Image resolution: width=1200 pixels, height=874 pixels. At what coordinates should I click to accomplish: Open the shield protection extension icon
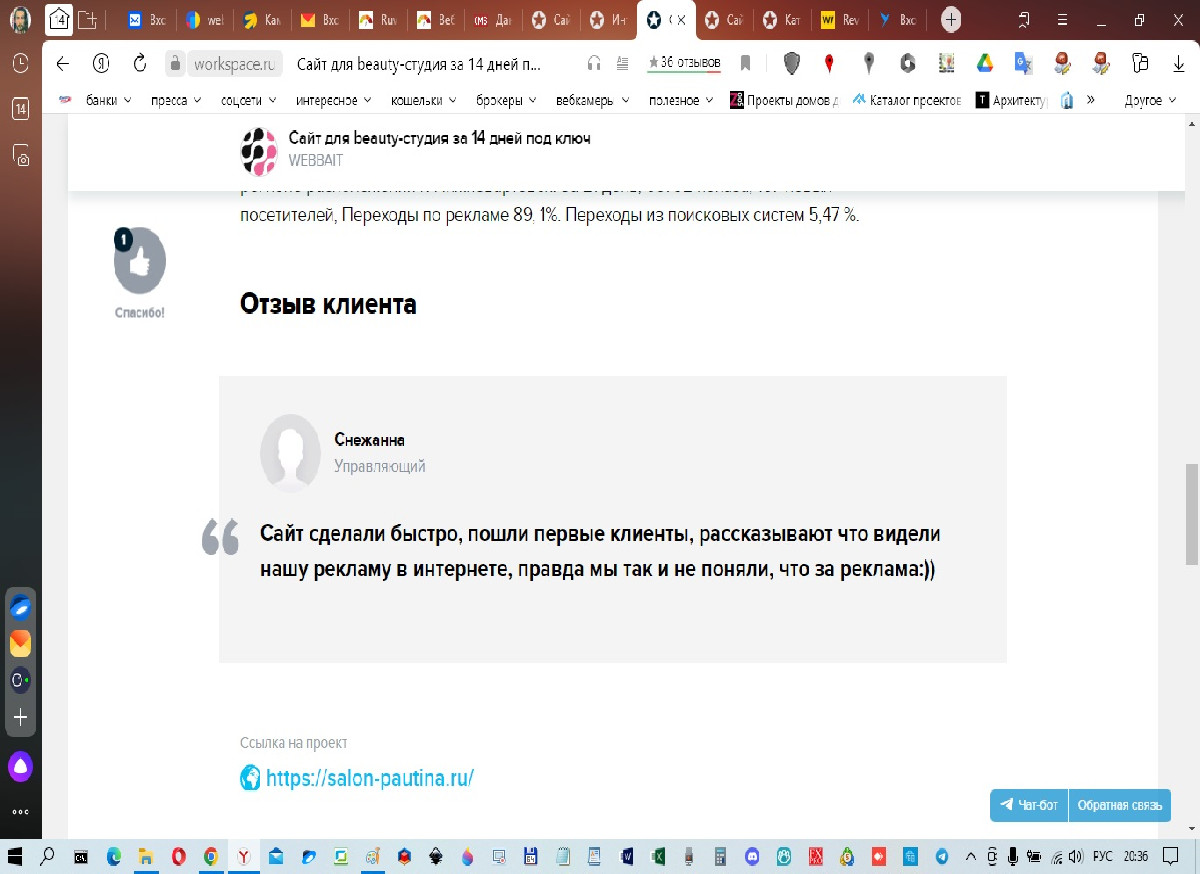(792, 64)
